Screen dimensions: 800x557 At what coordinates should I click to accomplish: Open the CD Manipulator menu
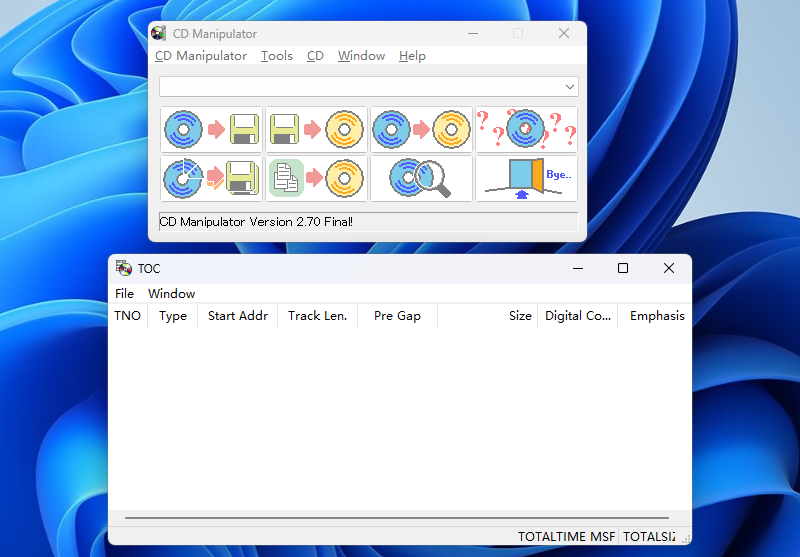pos(201,56)
